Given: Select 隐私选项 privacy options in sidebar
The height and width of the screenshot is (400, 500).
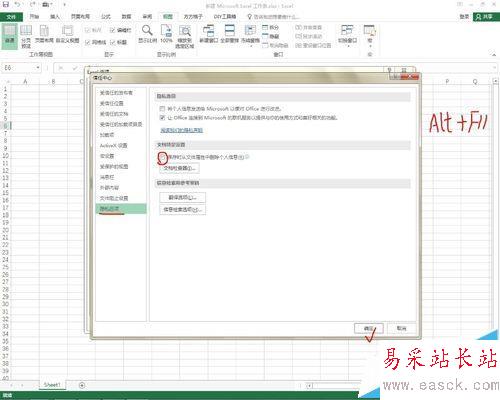Looking at the screenshot, I should click(x=121, y=209).
